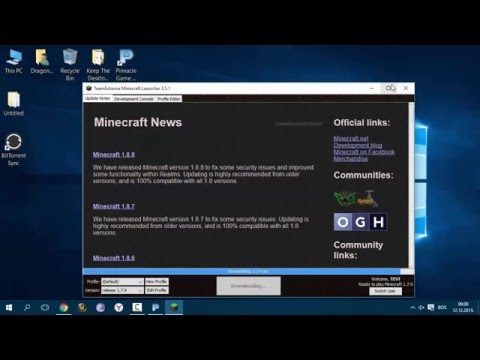Click the launcher title bar Minecraft icon
This screenshot has height=360, width=480.
89,88
